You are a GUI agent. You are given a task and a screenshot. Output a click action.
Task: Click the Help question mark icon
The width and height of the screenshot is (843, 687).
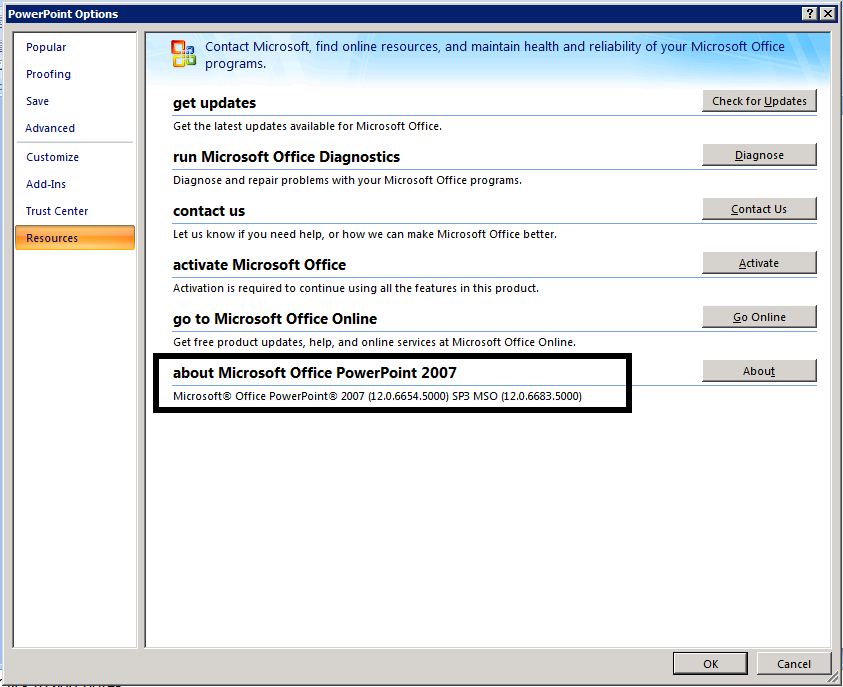coord(810,14)
